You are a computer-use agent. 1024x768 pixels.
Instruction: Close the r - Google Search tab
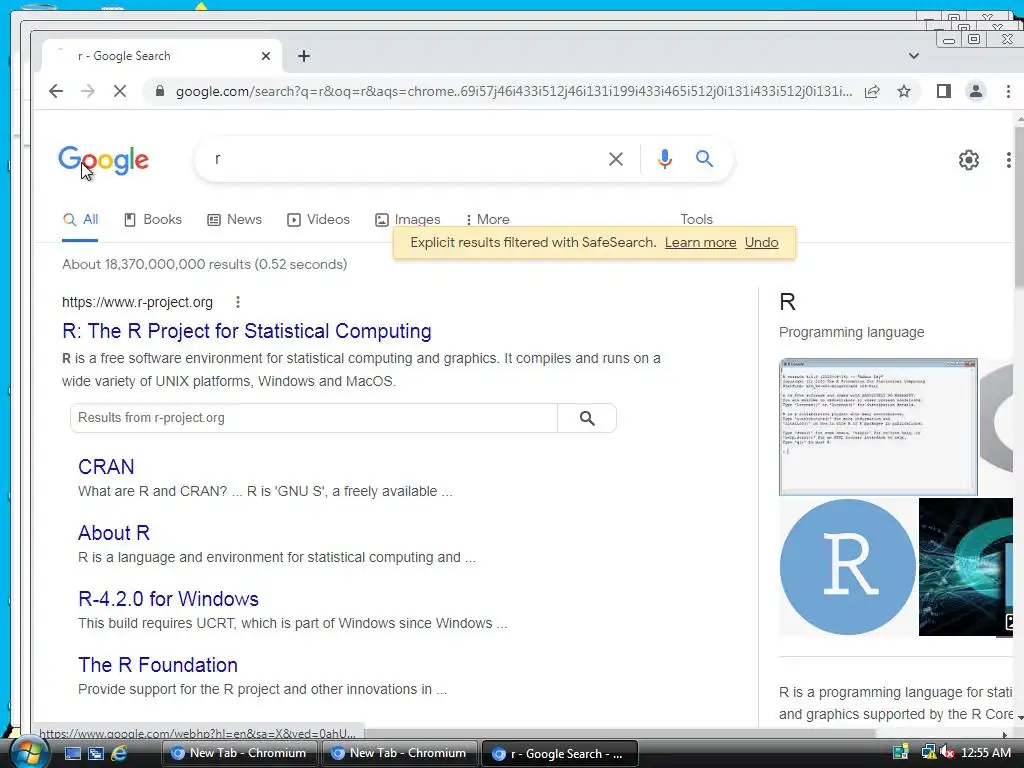tap(266, 56)
